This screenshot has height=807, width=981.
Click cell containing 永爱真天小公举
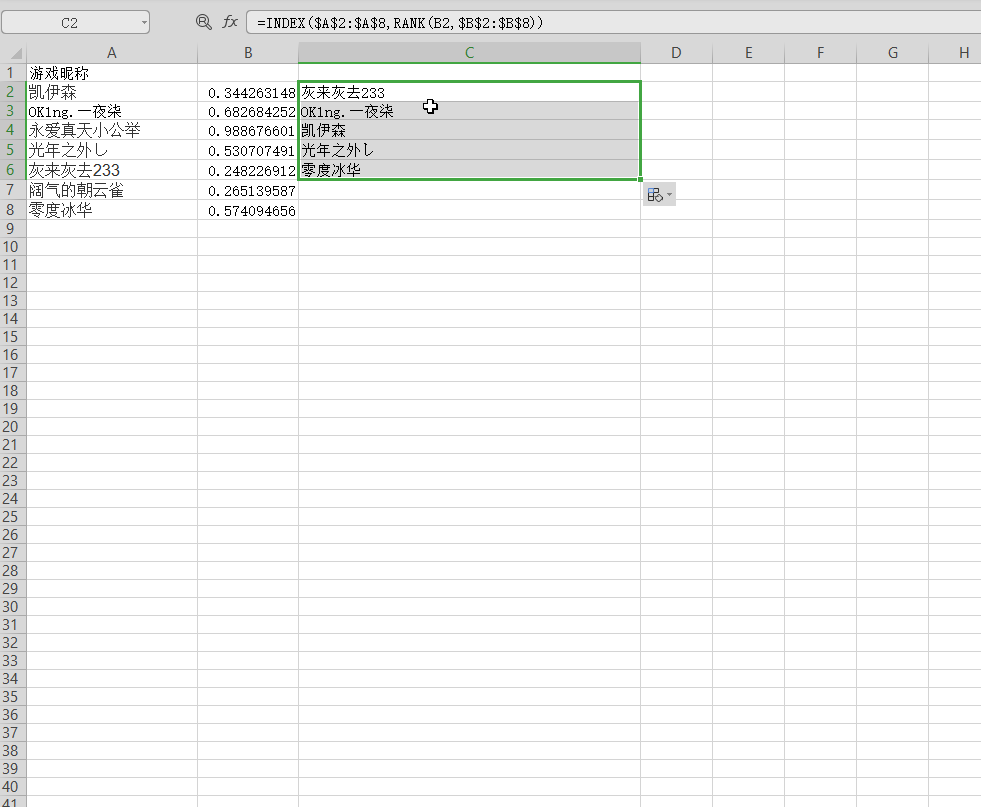[x=112, y=131]
